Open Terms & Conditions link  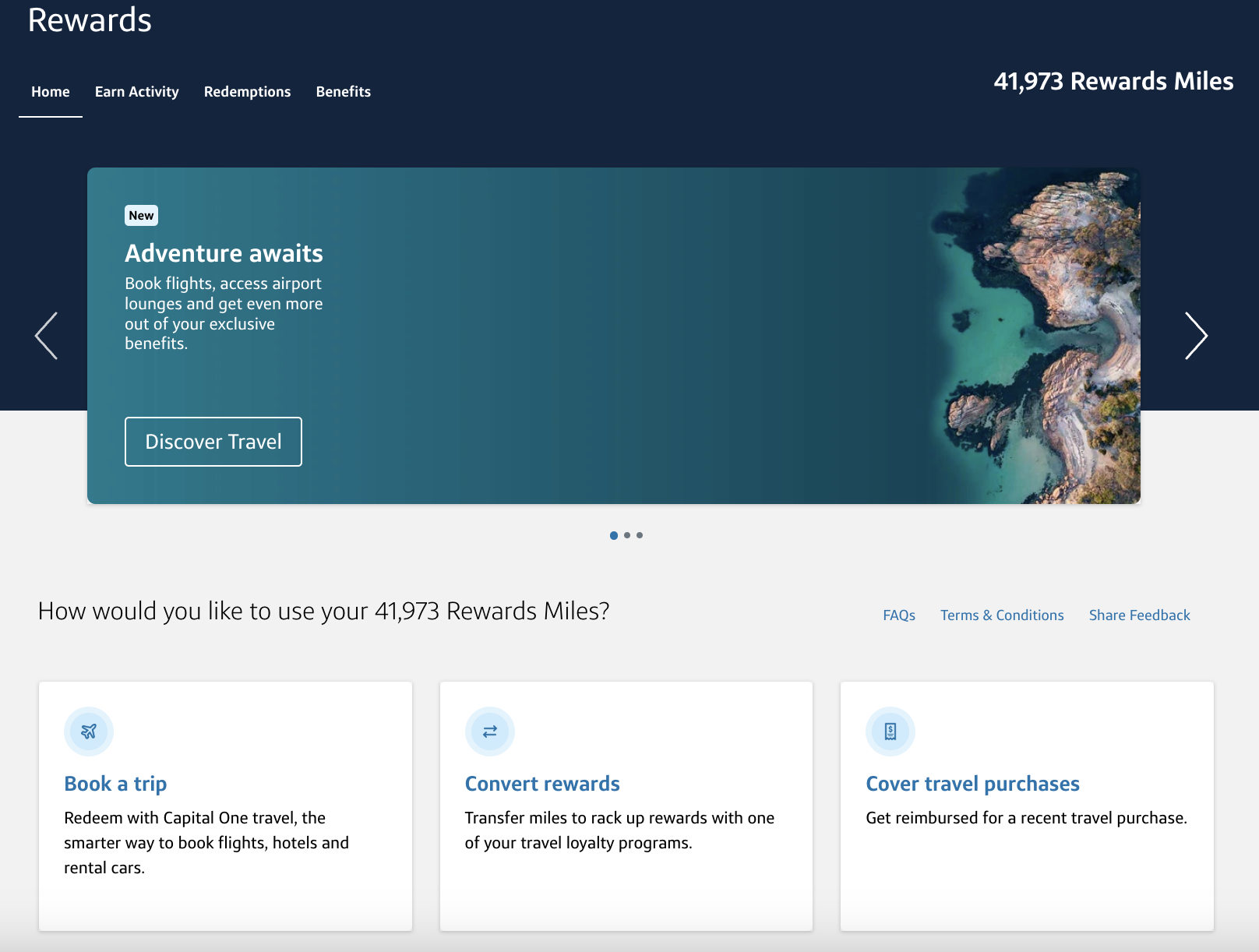coord(1002,615)
